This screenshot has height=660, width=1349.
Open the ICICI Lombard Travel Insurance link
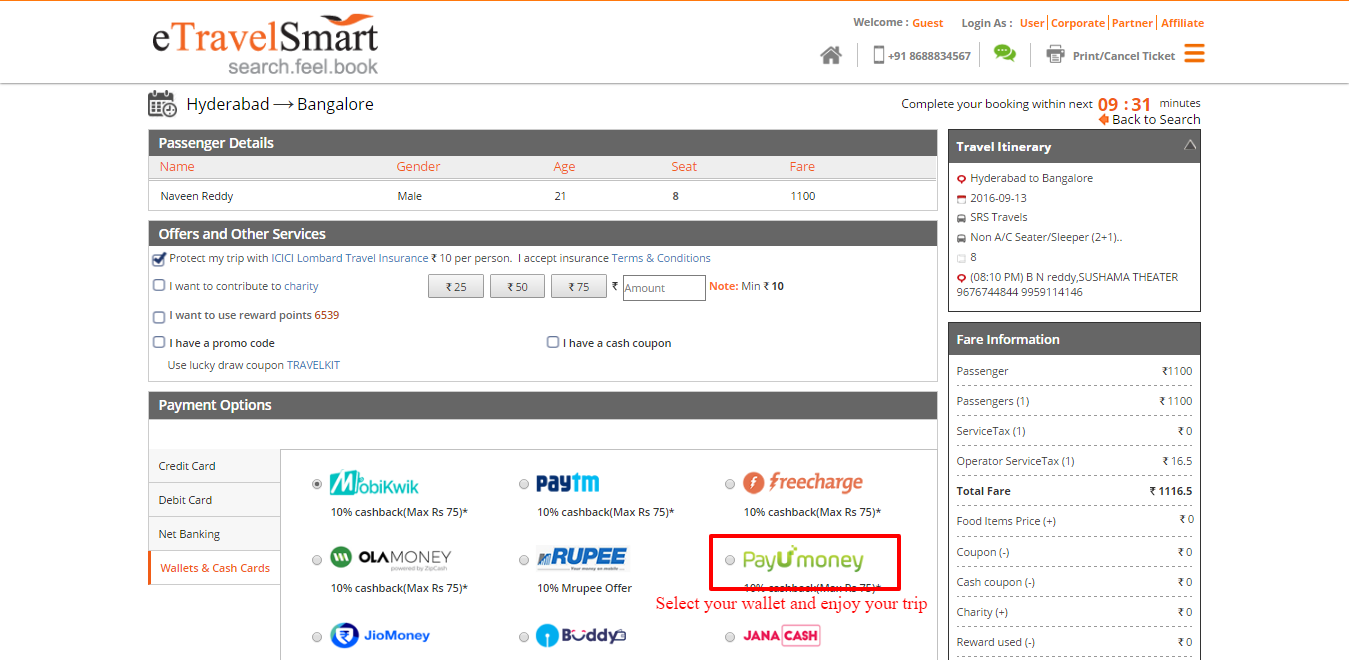click(350, 258)
